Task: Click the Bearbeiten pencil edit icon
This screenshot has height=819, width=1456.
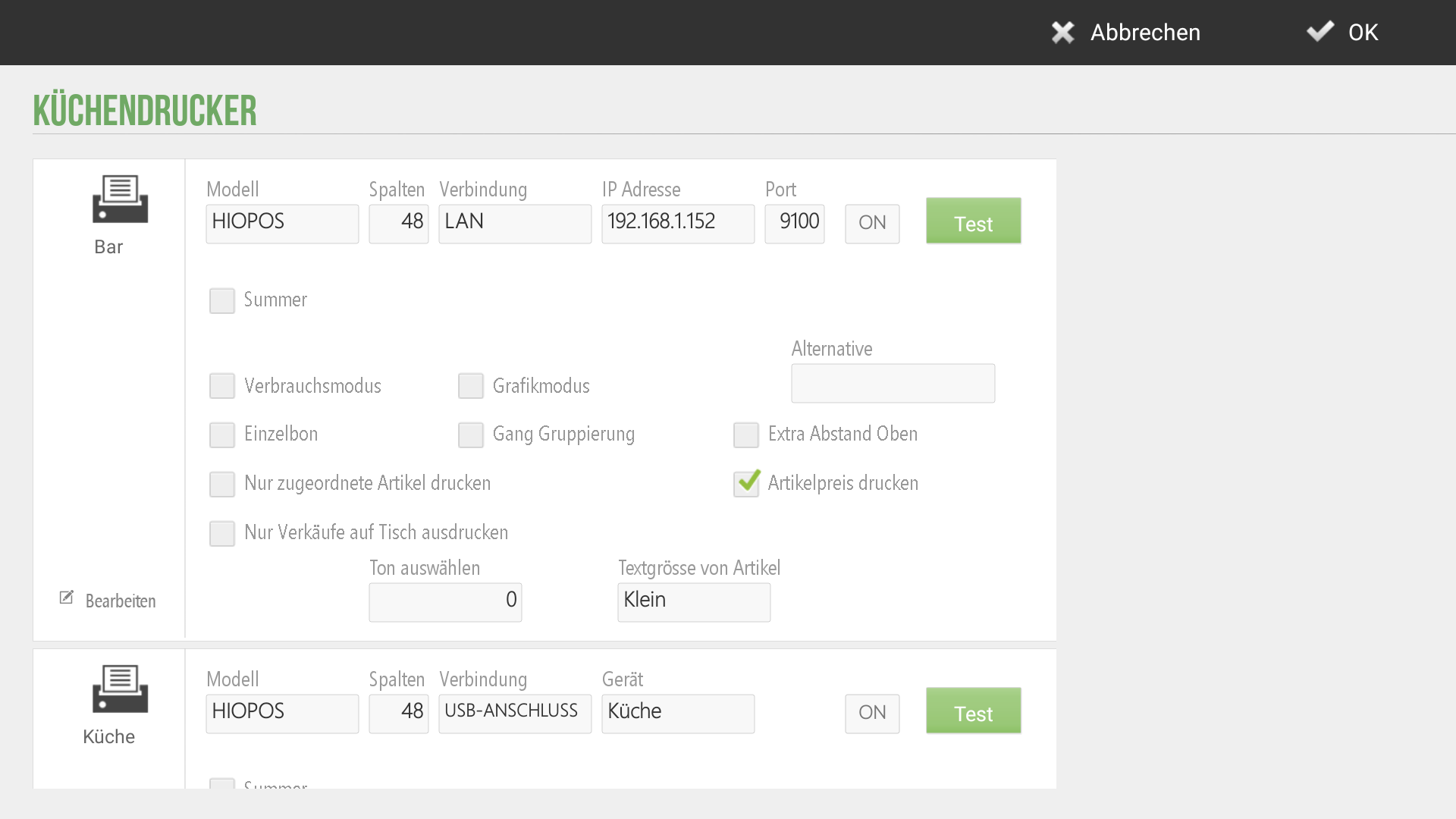Action: click(67, 598)
